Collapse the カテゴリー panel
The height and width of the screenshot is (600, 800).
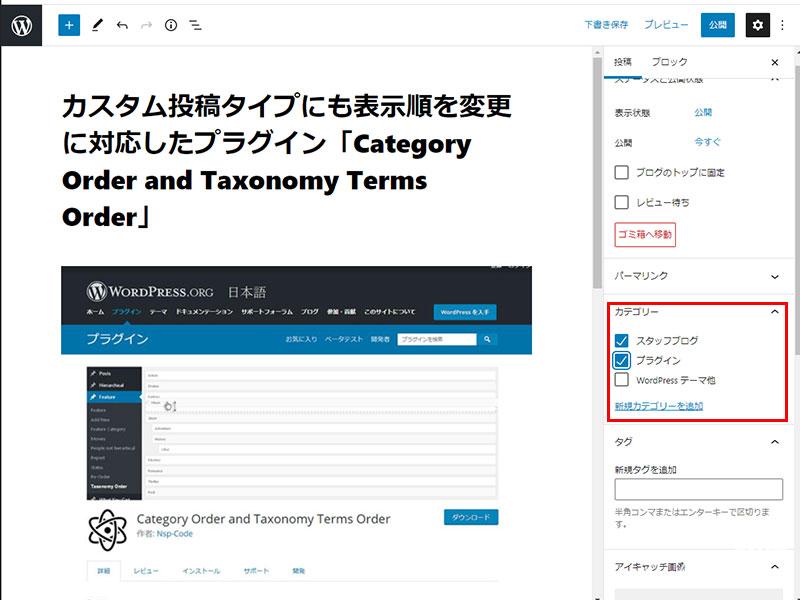(x=775, y=312)
